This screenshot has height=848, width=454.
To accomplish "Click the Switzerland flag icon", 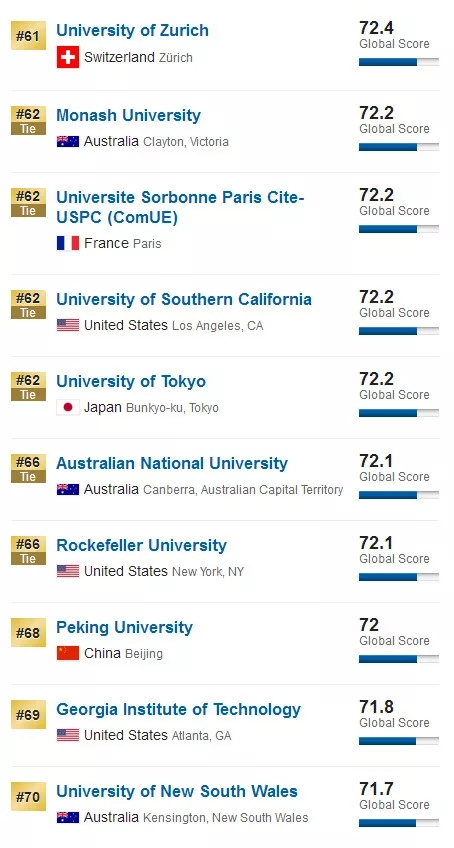I will (68, 57).
